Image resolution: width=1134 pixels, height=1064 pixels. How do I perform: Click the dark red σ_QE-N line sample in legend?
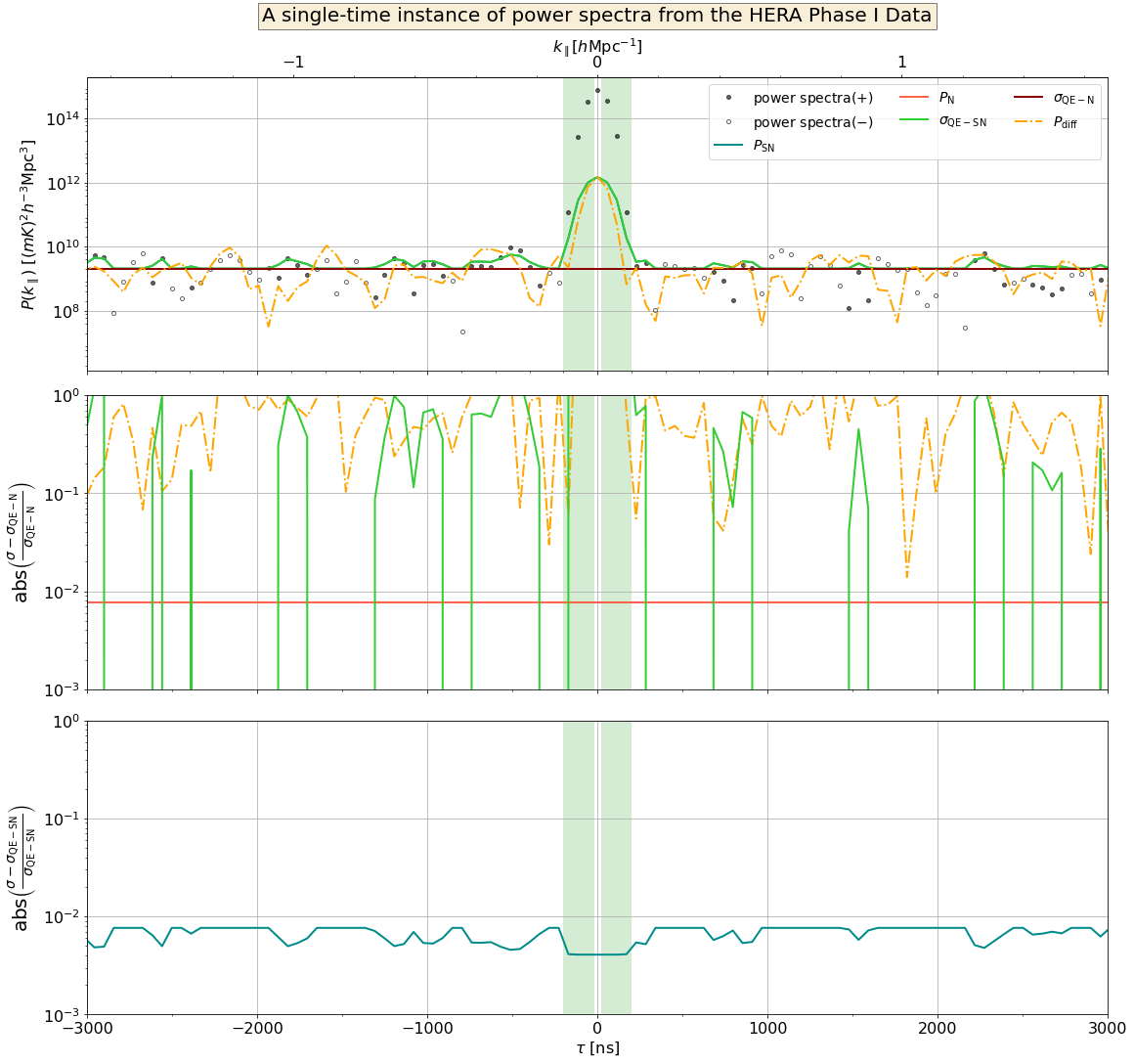[1028, 99]
